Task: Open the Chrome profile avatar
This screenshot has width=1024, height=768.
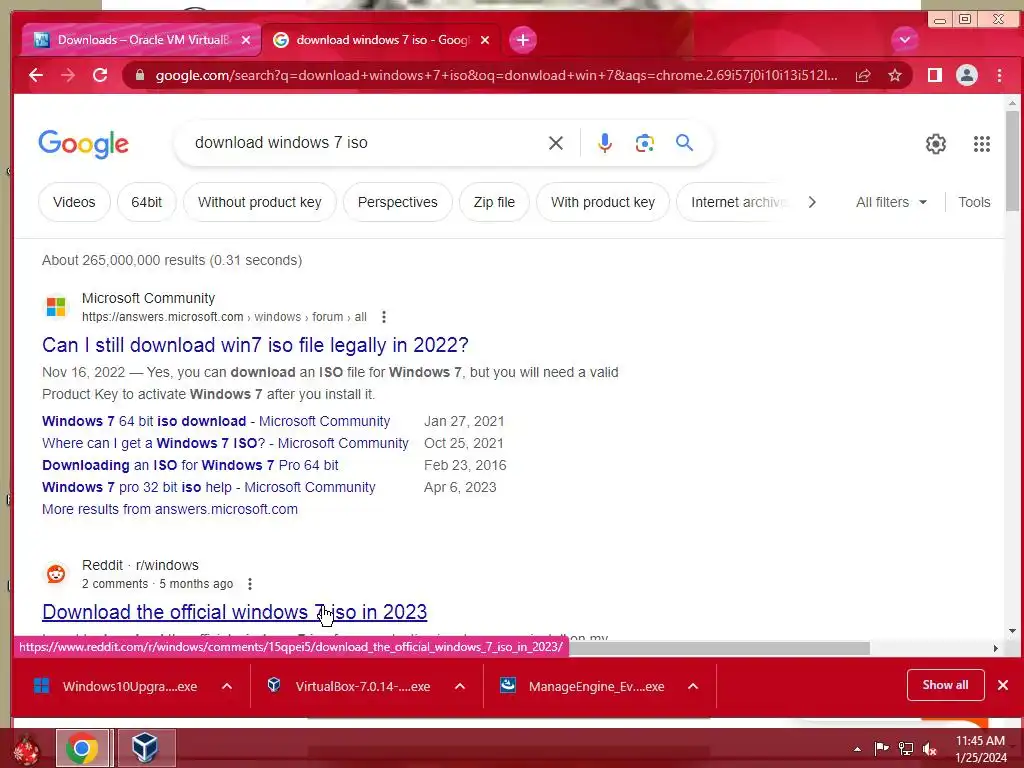Action: coord(967,75)
